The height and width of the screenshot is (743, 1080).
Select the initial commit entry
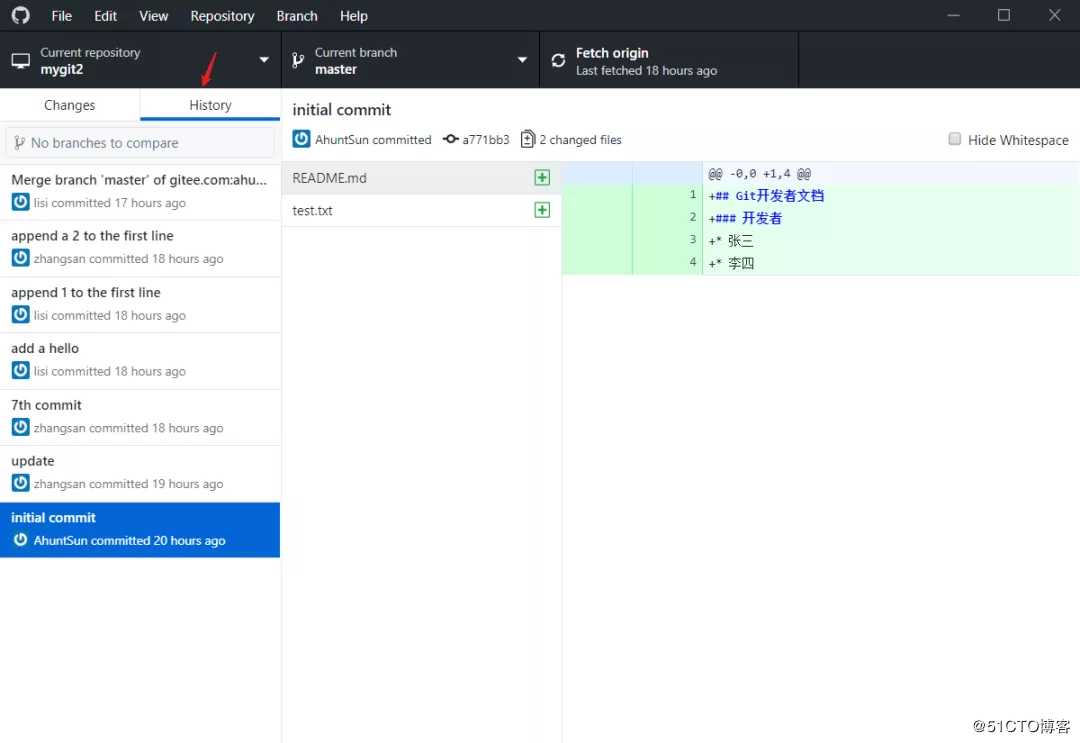[x=140, y=530]
